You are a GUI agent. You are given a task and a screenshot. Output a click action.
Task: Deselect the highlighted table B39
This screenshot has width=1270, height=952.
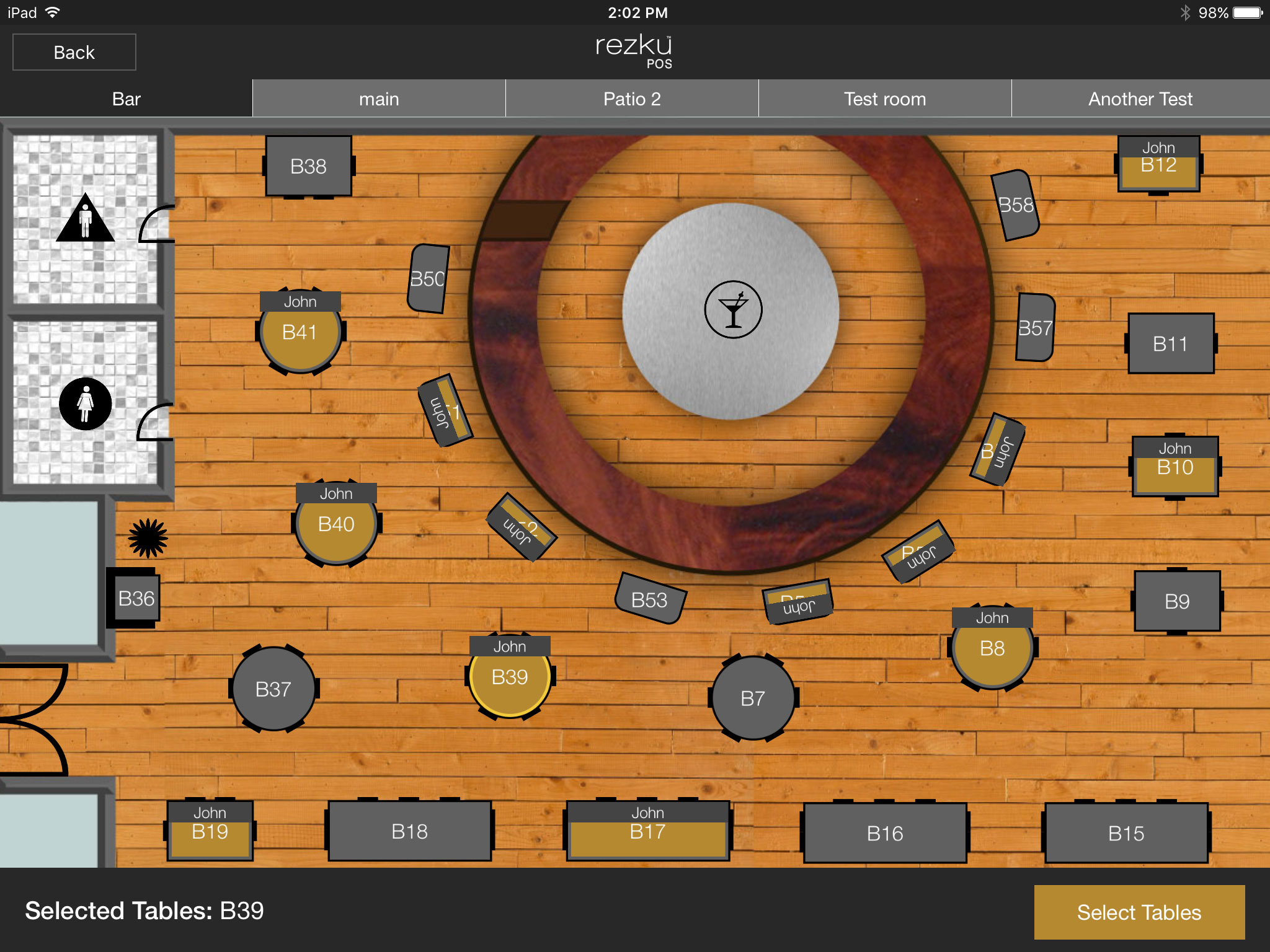510,677
